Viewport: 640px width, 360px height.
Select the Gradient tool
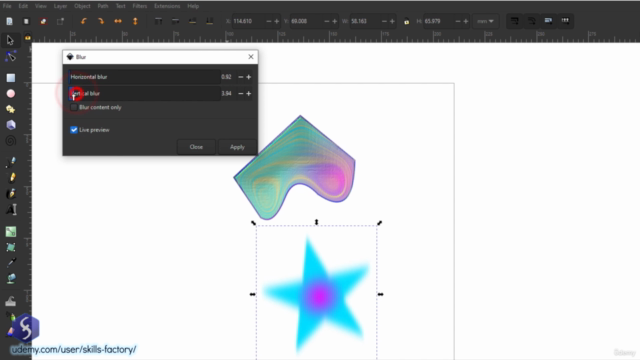pyautogui.click(x=11, y=231)
